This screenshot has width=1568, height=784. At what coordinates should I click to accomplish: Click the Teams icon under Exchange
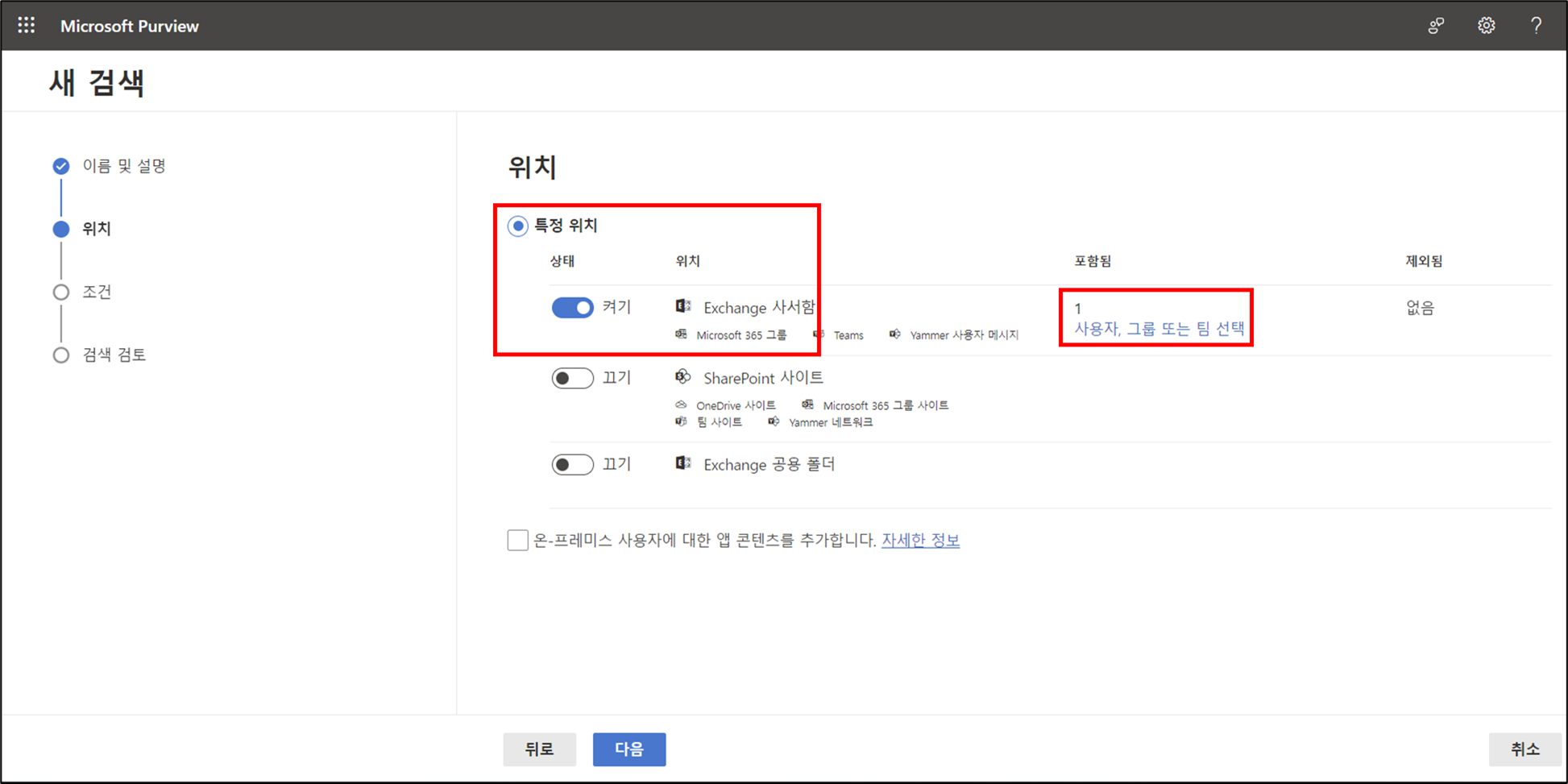click(x=819, y=334)
